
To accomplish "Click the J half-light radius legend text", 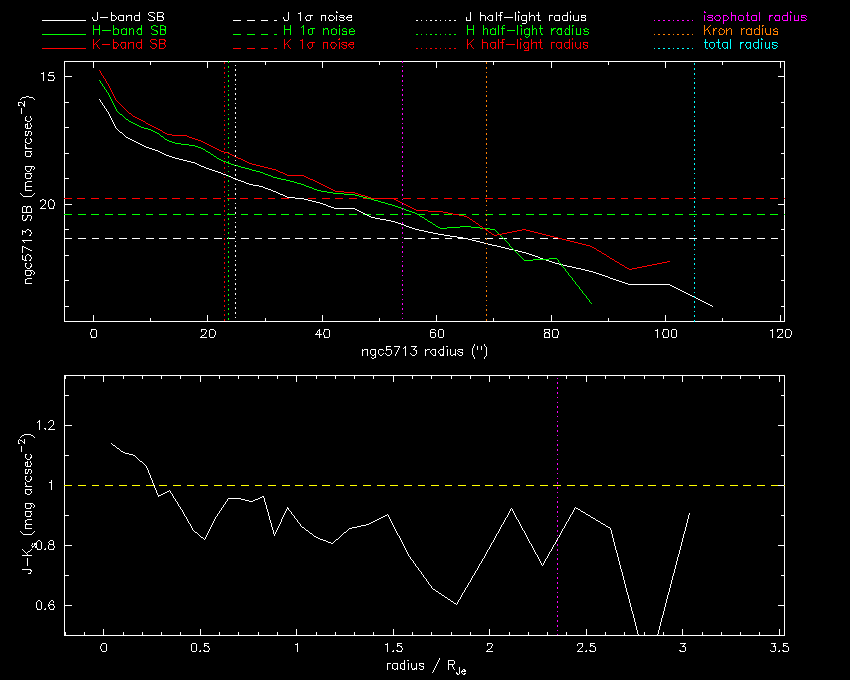I will coord(527,18).
